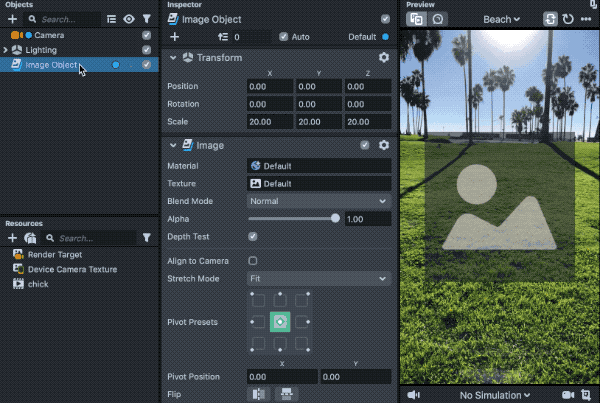Image resolution: width=600 pixels, height=403 pixels.
Task: Click the Pivot Position X input field
Action: (x=281, y=377)
